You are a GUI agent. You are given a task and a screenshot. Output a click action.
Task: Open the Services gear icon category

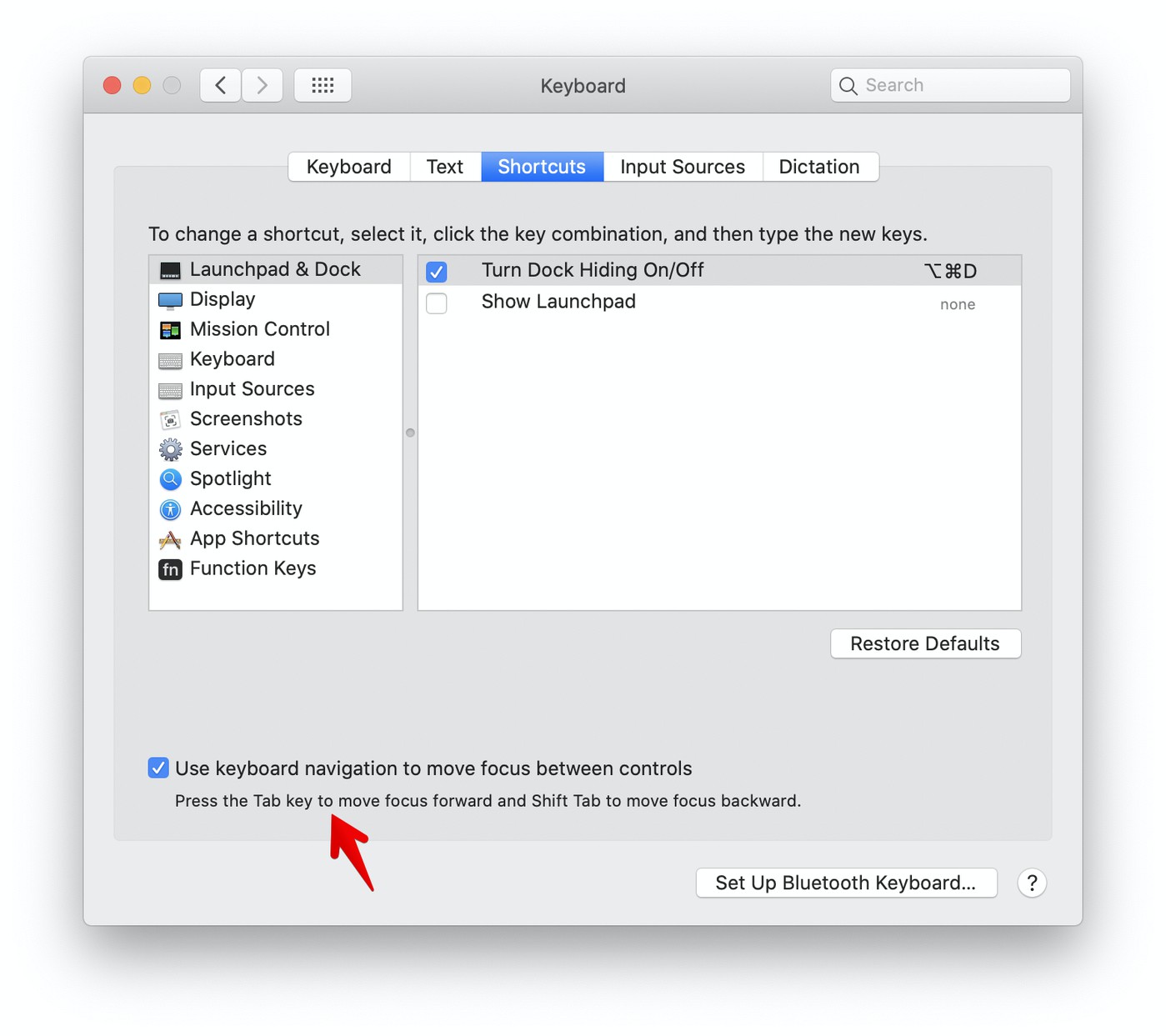pos(170,449)
